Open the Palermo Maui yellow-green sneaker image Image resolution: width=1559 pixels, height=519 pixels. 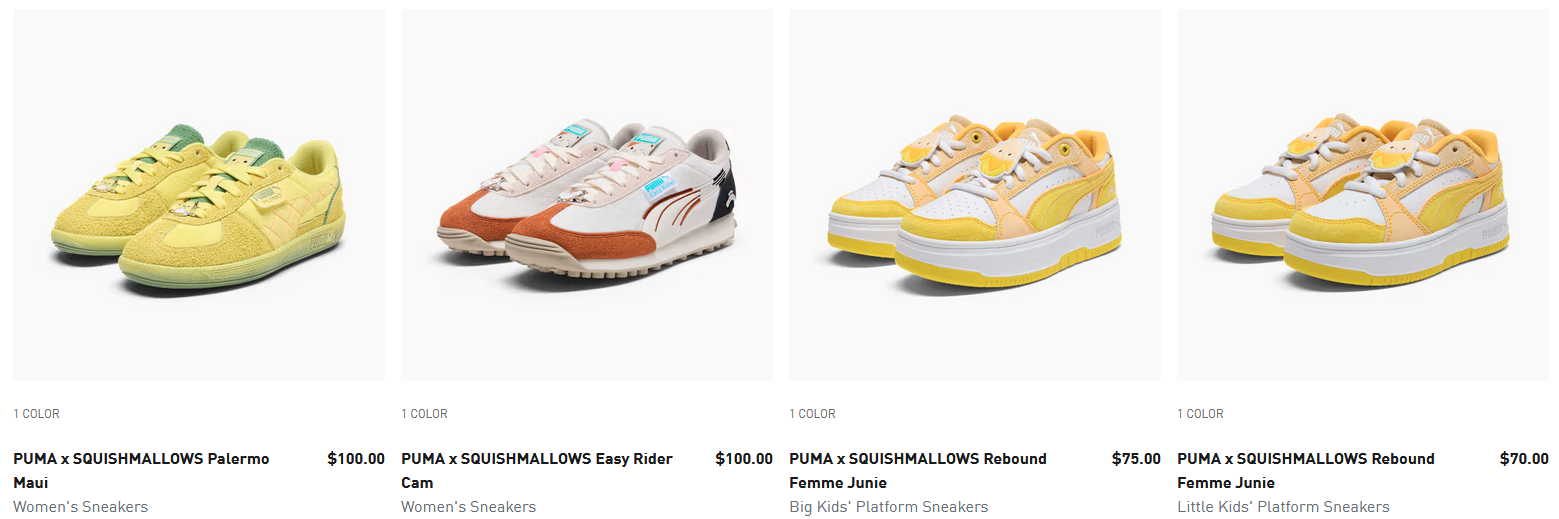pyautogui.click(x=199, y=195)
